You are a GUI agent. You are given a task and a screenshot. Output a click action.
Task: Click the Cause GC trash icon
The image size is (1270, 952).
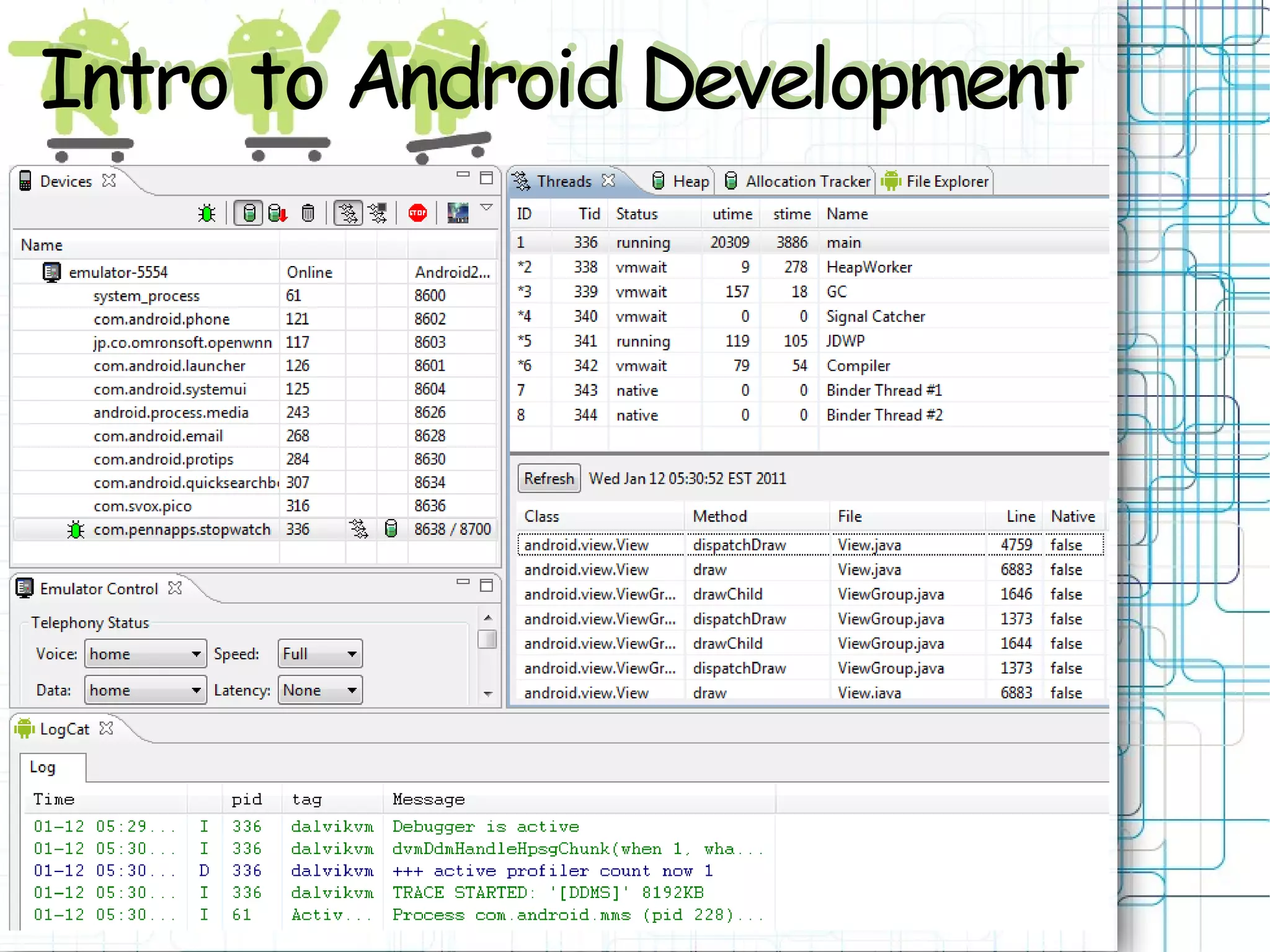[308, 213]
